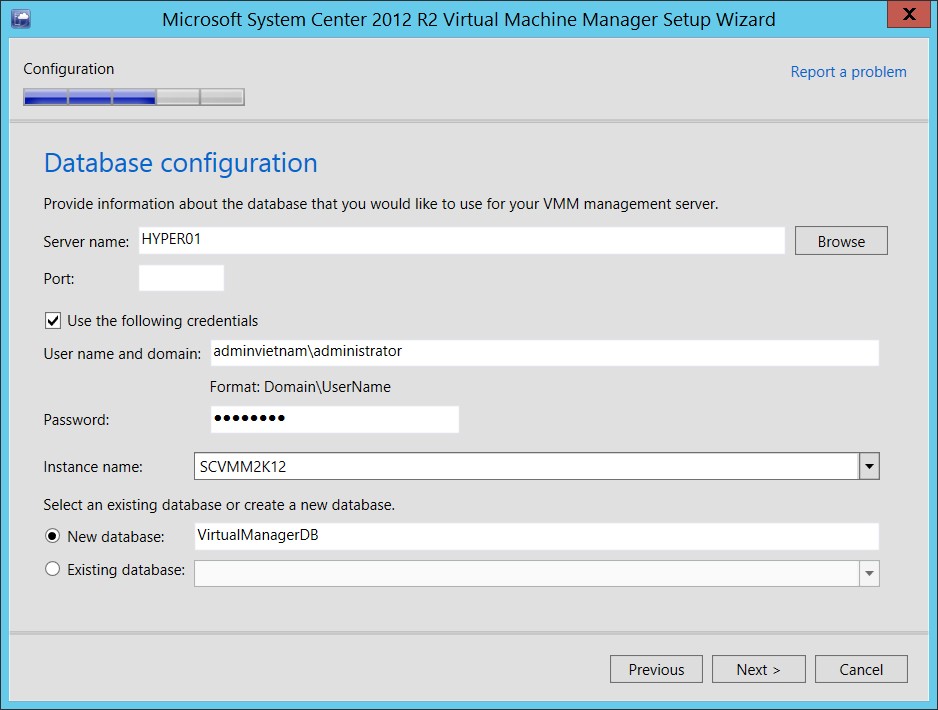This screenshot has width=938, height=710.
Task: Click the Configuration progress bar
Action: (x=134, y=97)
